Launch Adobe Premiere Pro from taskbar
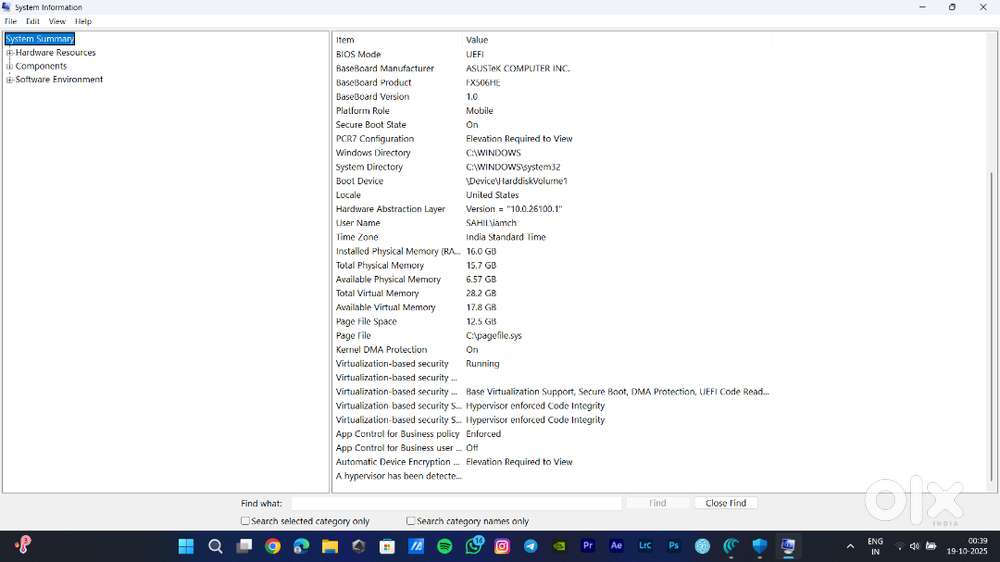 point(588,546)
